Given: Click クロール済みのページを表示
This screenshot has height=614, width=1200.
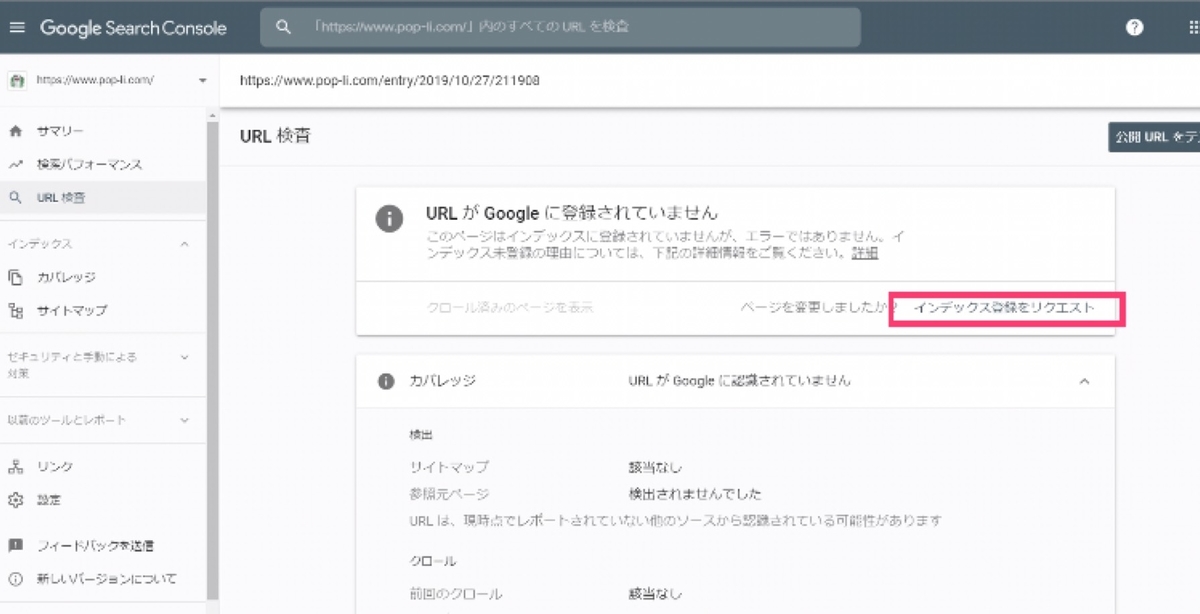Looking at the screenshot, I should [510, 307].
